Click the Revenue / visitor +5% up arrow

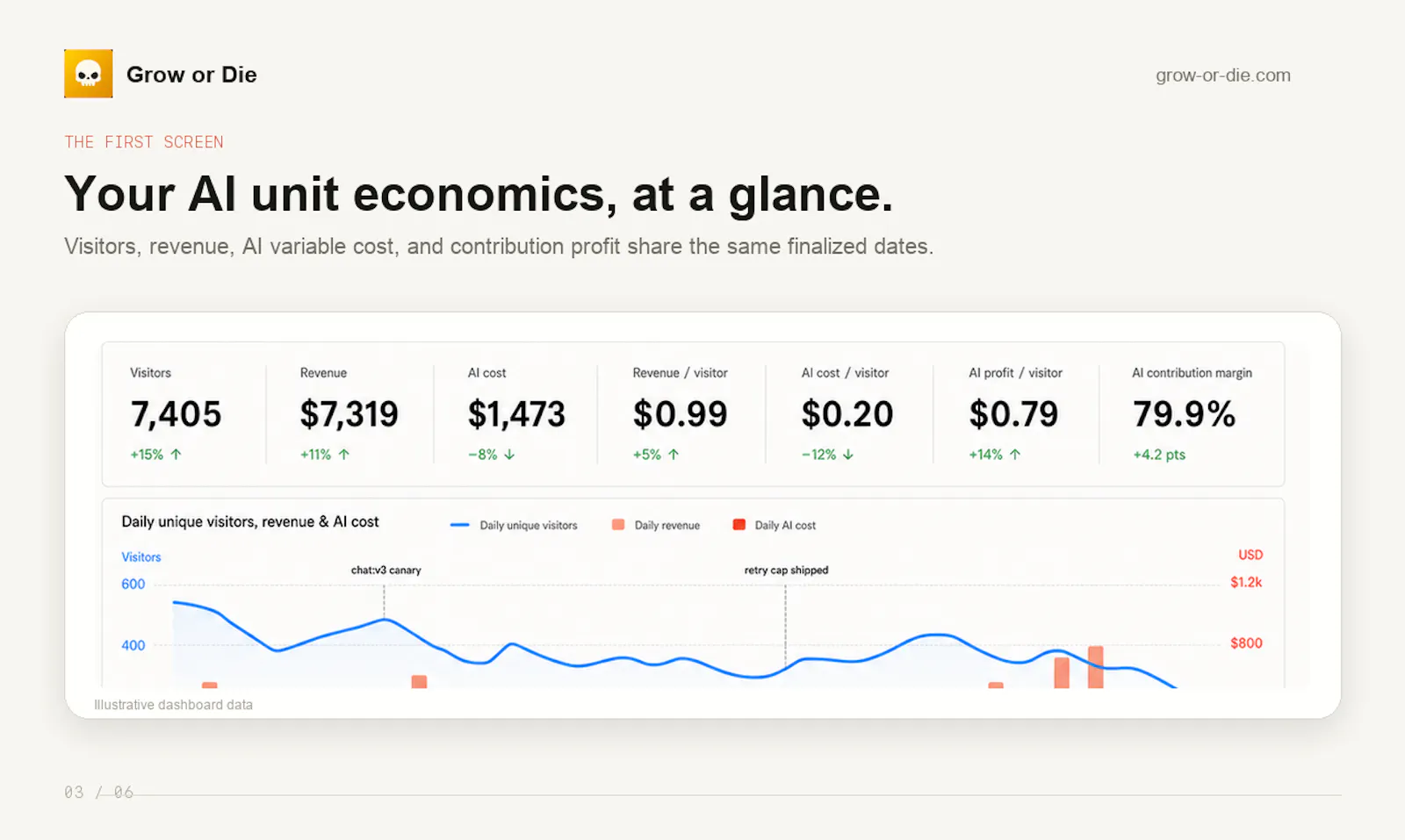(x=674, y=455)
